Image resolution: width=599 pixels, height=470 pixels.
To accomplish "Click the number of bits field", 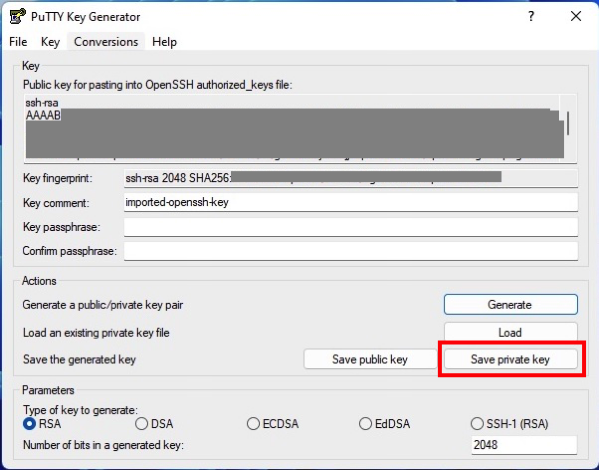I will coord(524,445).
